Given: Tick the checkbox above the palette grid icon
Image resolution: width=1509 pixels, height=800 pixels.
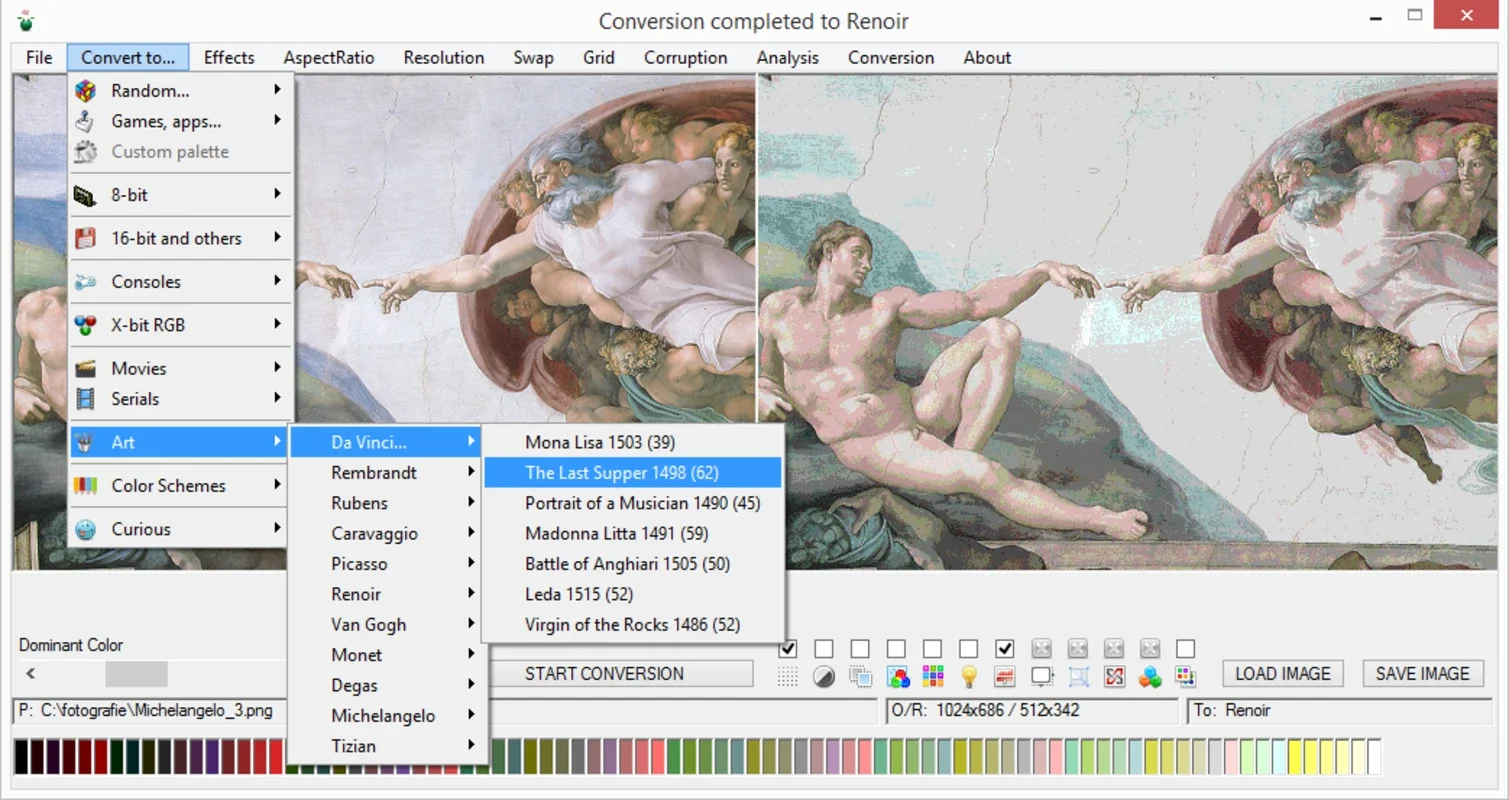Looking at the screenshot, I should coord(933,649).
